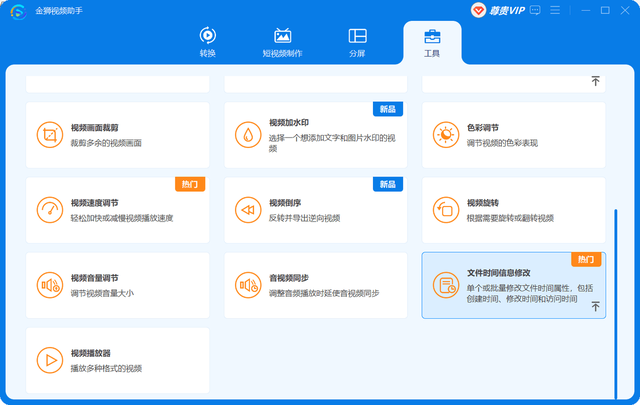Open 视频加水印 tool title
This screenshot has width=640, height=405.
[x=289, y=122]
